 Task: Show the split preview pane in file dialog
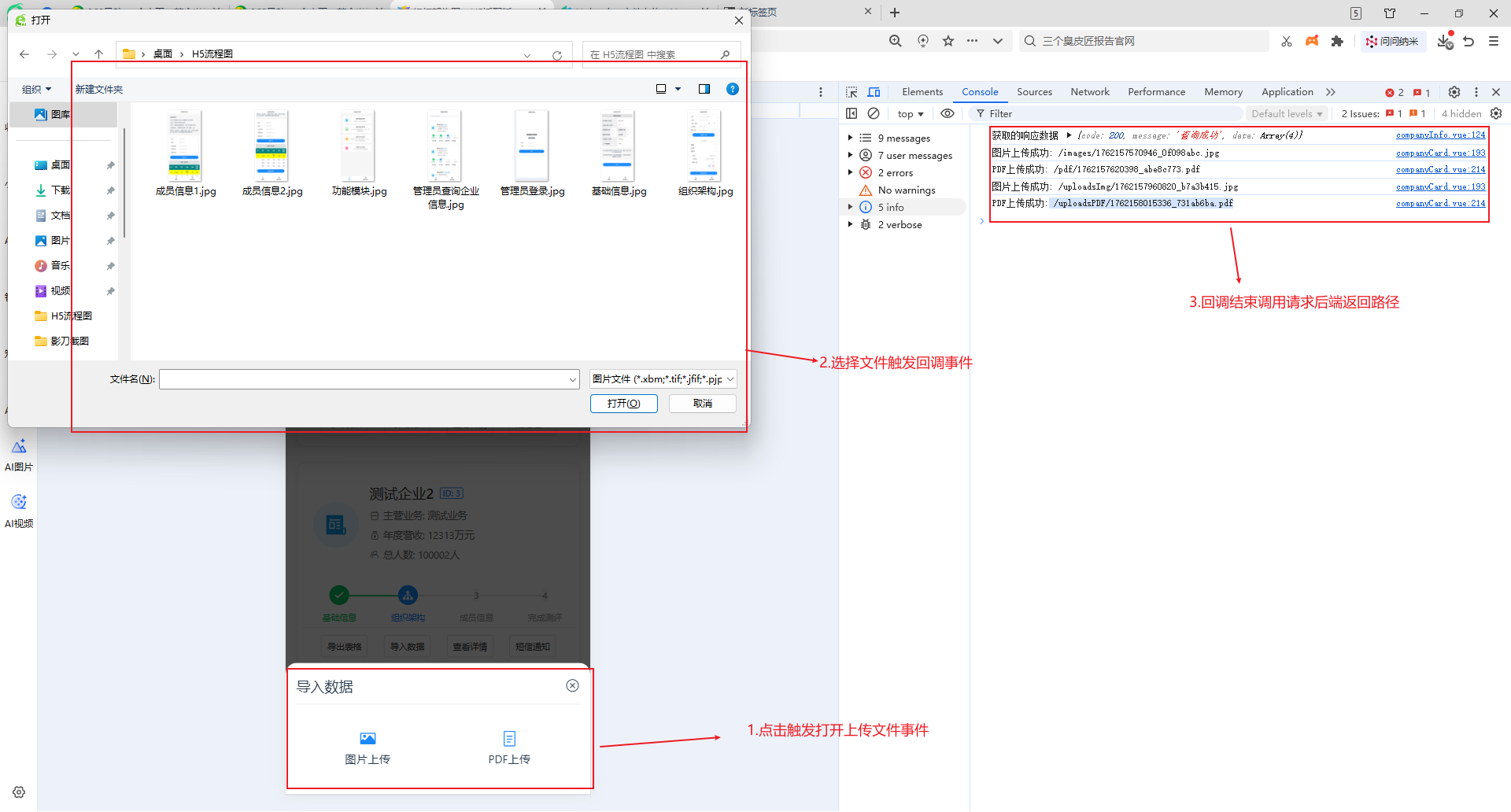coord(704,89)
